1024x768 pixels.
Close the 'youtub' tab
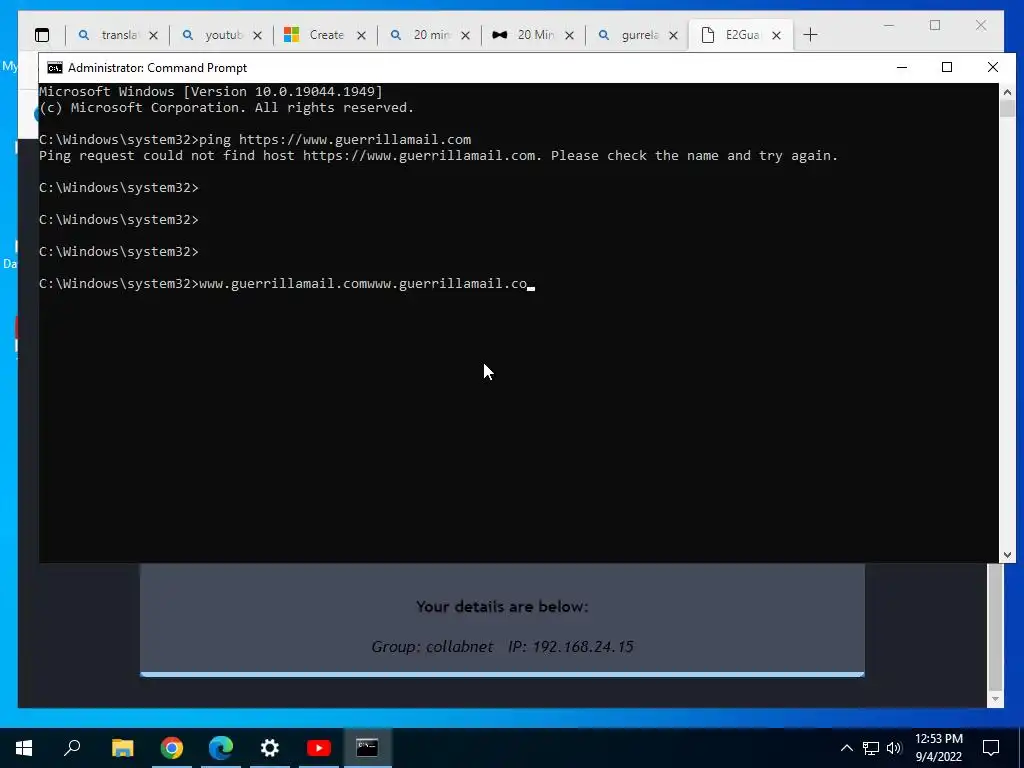coord(257,35)
